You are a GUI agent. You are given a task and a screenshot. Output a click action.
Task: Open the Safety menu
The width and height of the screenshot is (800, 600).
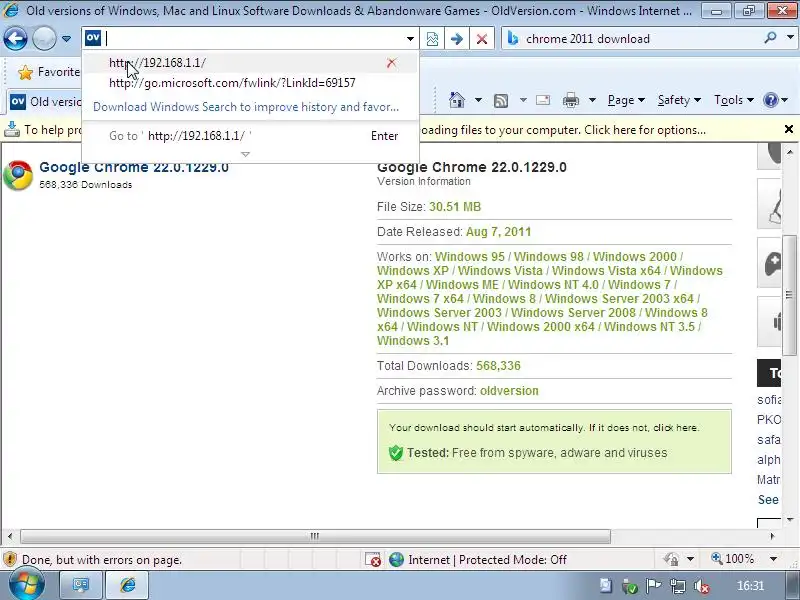(x=679, y=100)
